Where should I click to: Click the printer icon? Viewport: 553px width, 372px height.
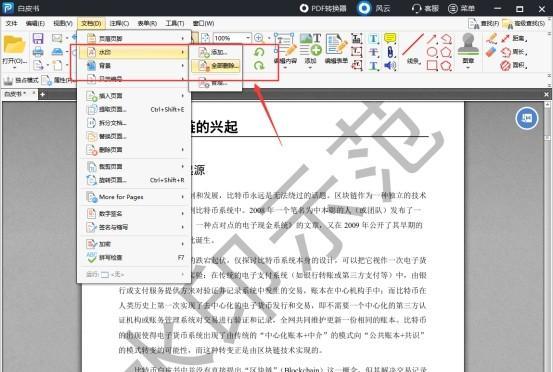point(38,52)
